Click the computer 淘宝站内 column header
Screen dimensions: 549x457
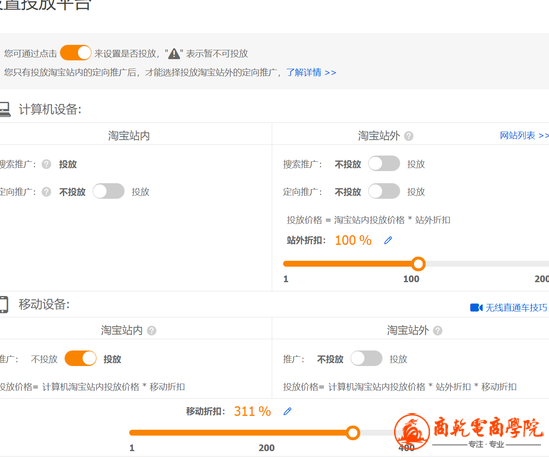[129, 136]
